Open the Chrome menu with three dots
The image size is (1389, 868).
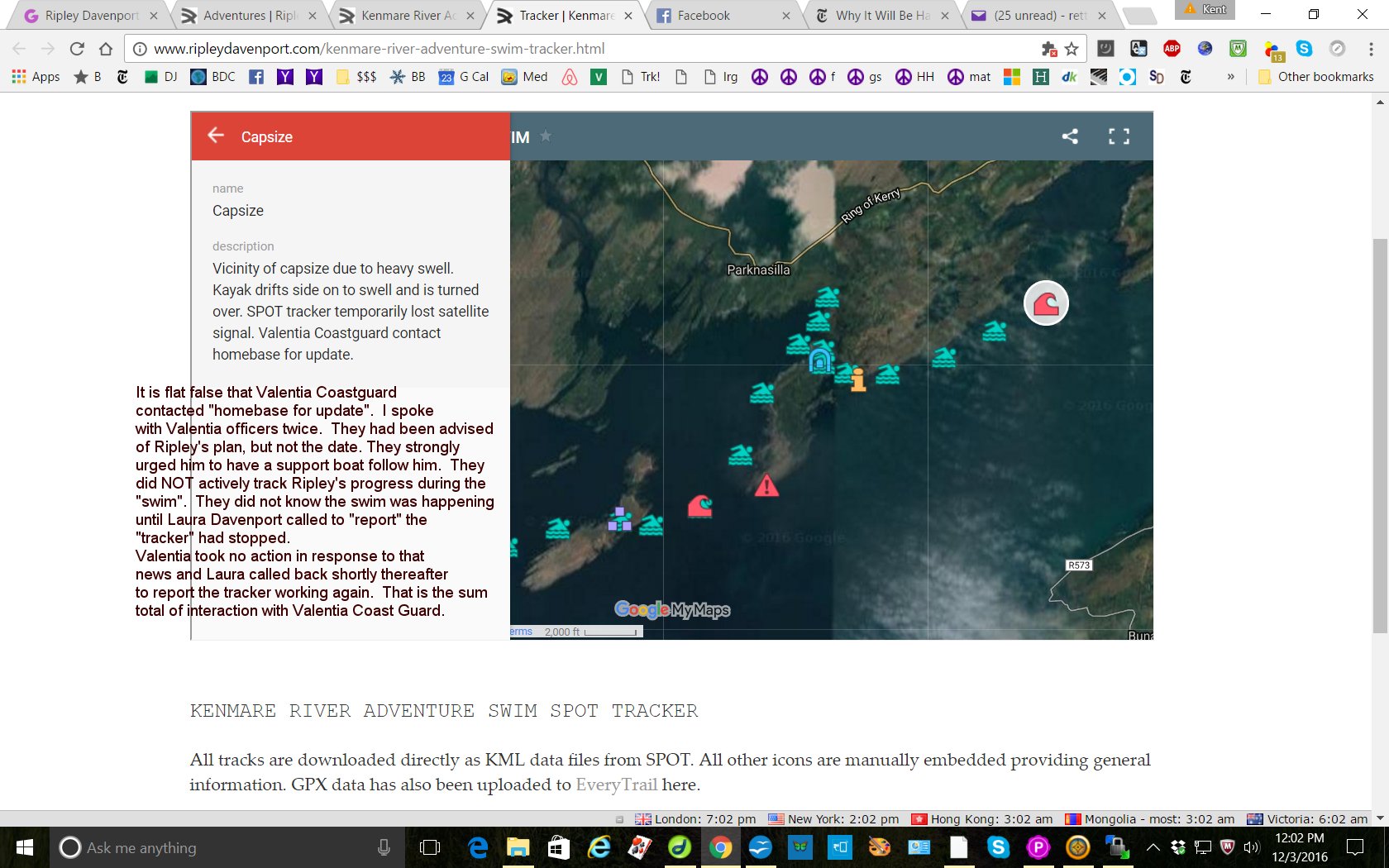pyautogui.click(x=1371, y=49)
